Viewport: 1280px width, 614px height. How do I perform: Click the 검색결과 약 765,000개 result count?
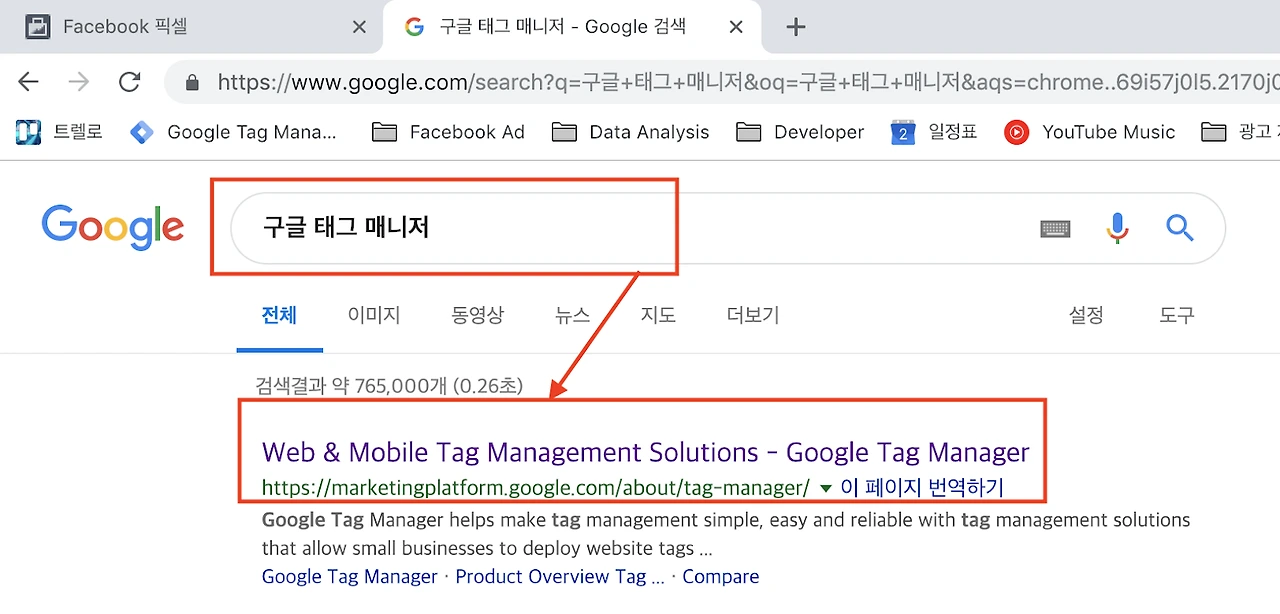pos(389,385)
